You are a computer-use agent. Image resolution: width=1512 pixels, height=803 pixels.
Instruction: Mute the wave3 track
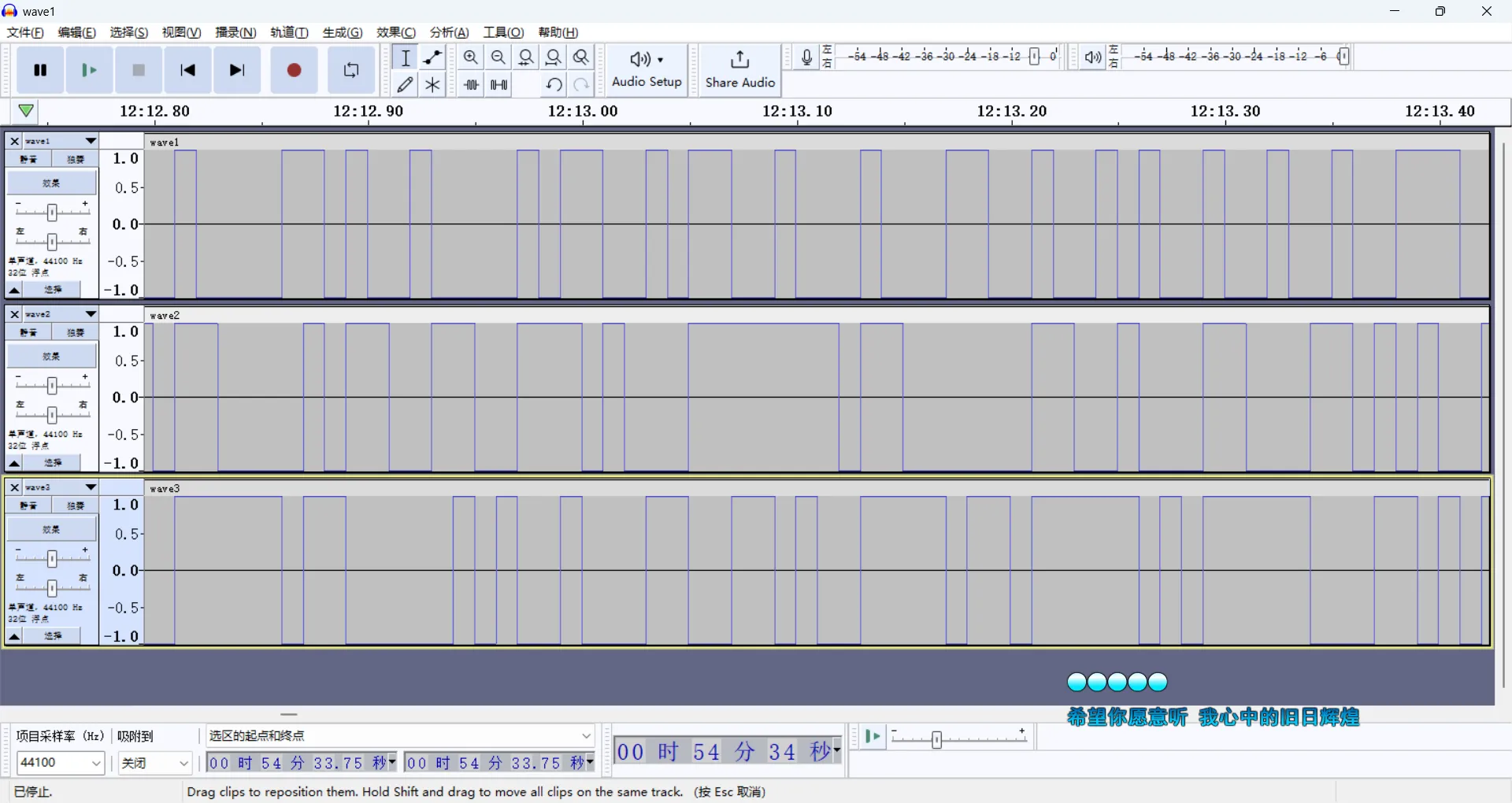(x=29, y=505)
